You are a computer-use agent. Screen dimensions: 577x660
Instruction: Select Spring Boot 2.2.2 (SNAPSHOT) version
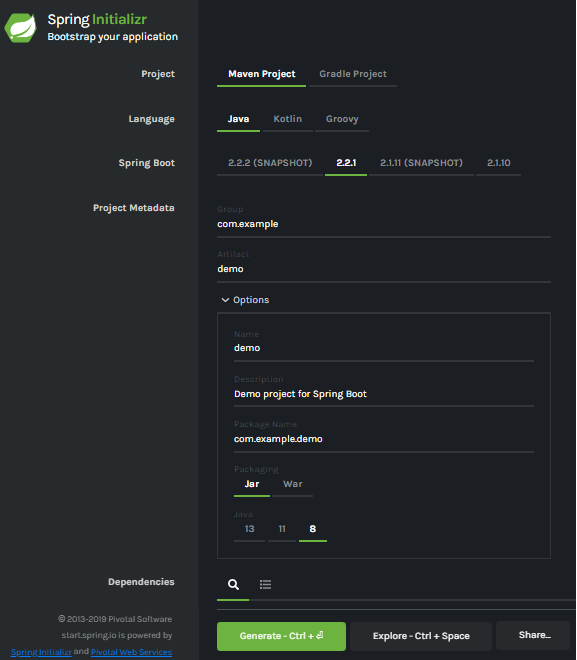(x=270, y=163)
